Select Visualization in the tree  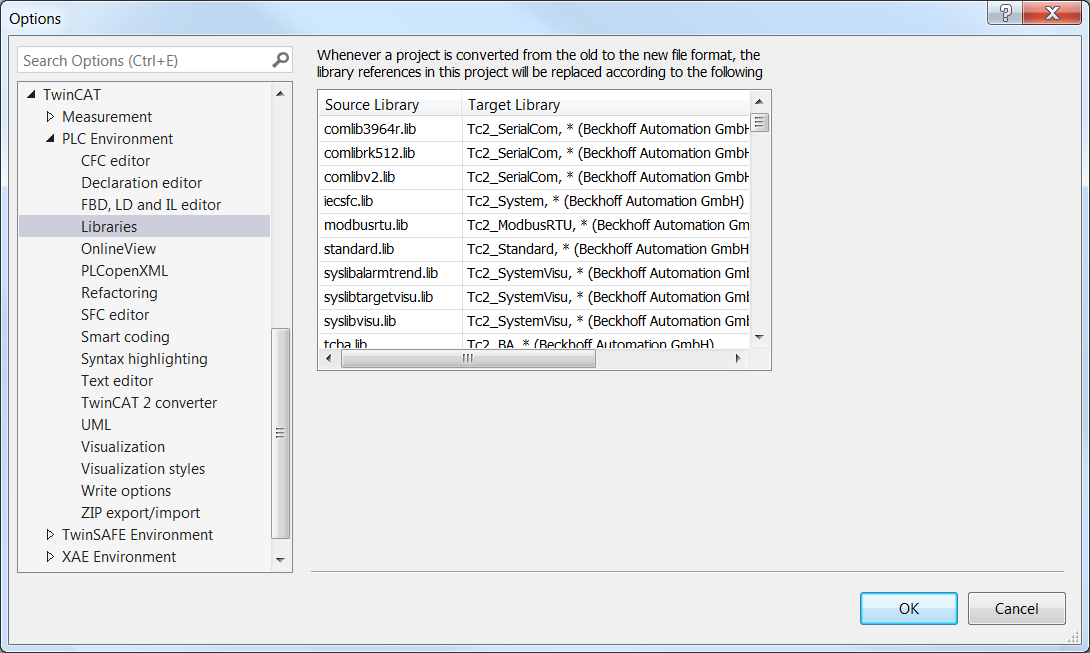tap(123, 447)
